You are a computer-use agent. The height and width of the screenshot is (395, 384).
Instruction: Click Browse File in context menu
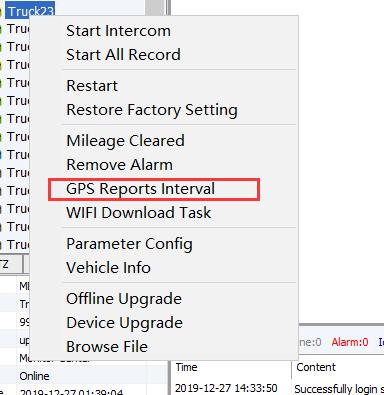(x=107, y=347)
